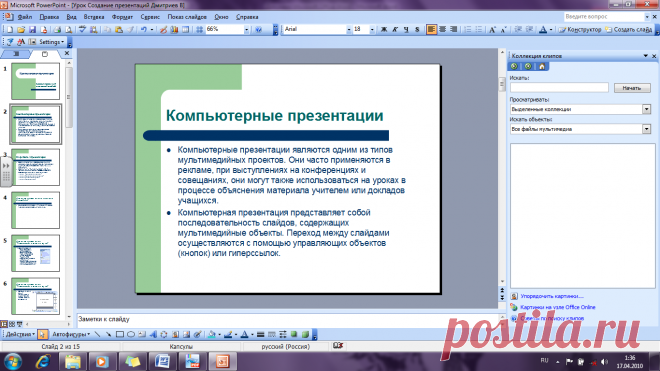
Task: Apply font color from the formatting toolbar
Action: pos(543,29)
